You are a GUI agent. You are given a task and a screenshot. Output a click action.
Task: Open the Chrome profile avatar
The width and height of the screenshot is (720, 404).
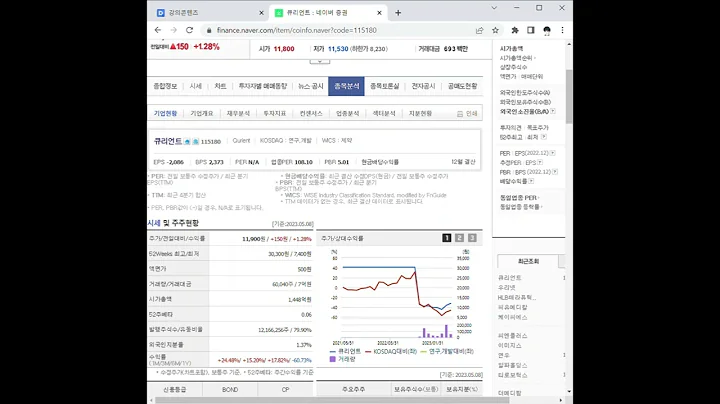coord(546,30)
